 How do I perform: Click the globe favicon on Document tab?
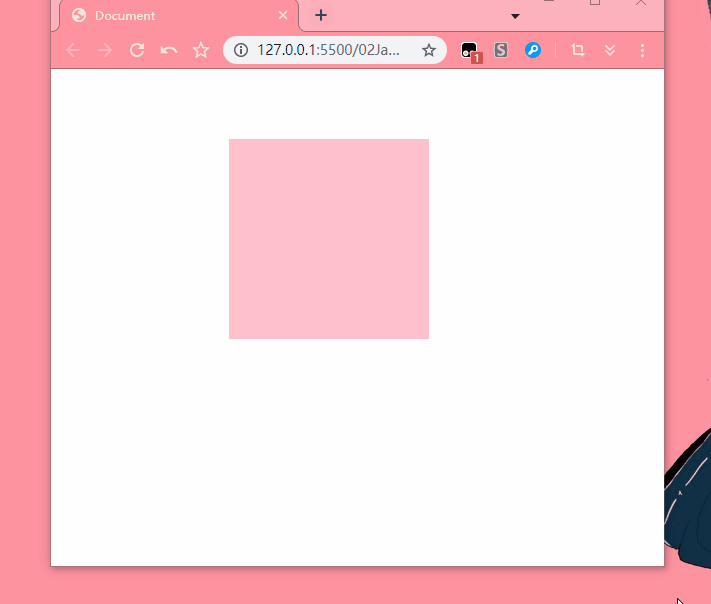79,15
